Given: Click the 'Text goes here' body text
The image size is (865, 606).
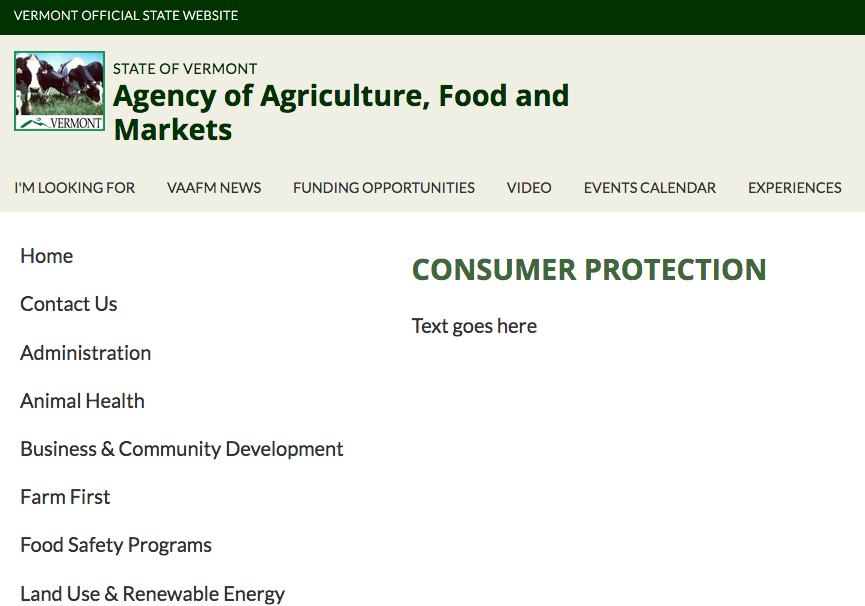Looking at the screenshot, I should [474, 326].
